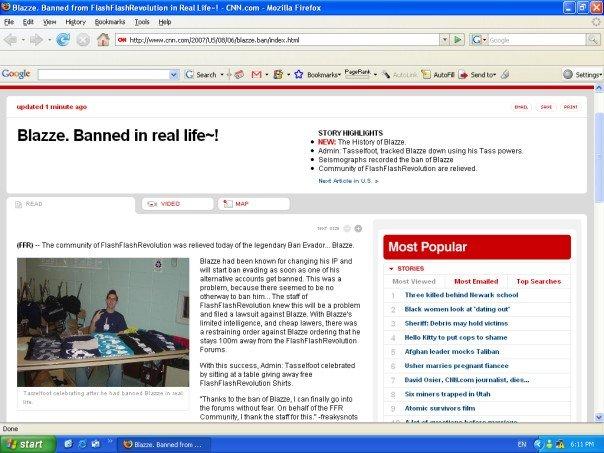The width and height of the screenshot is (604, 453).
Task: Click the decrease text size icon
Action: (x=347, y=228)
